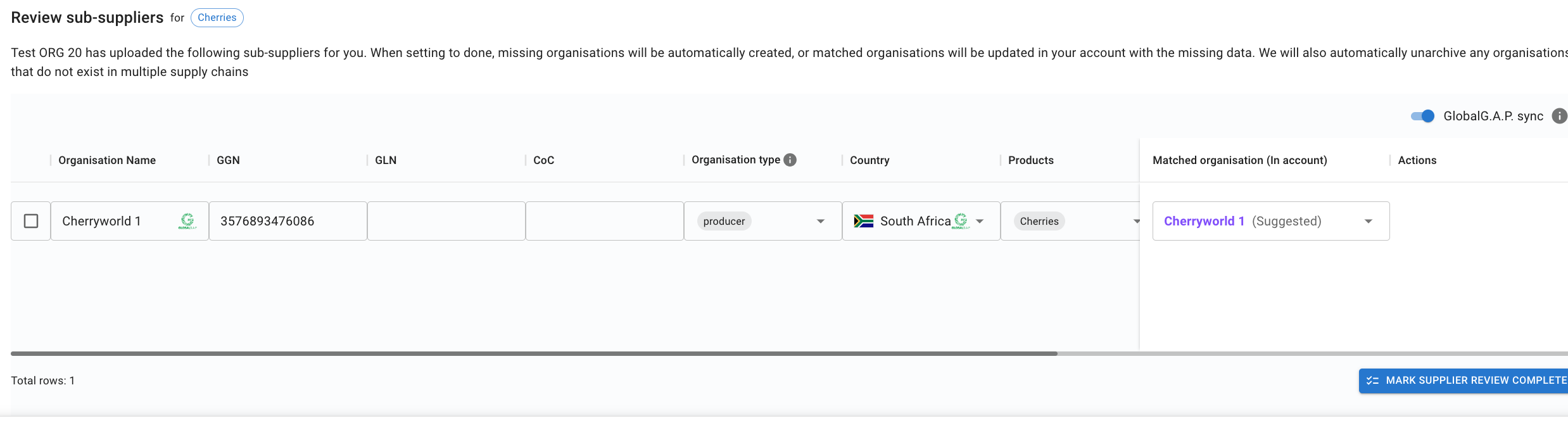The width and height of the screenshot is (1568, 423).
Task: Click the GGN field with 3576893476086
Action: tap(288, 221)
